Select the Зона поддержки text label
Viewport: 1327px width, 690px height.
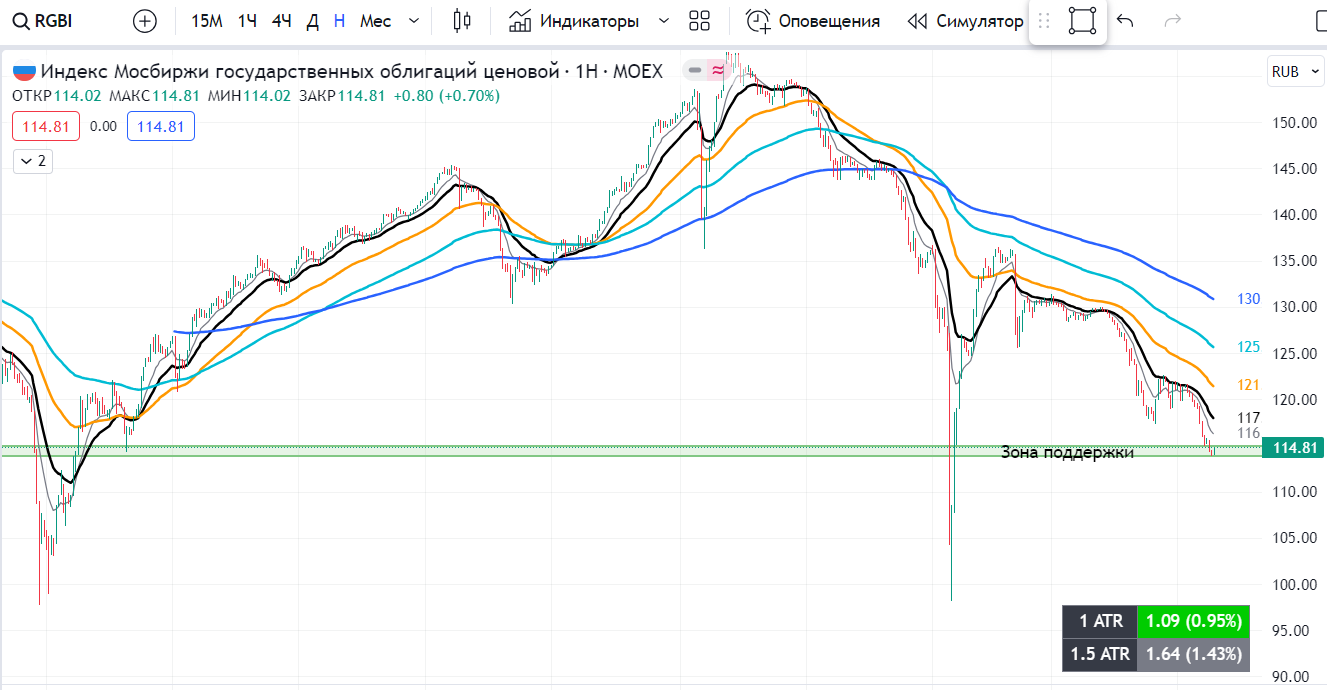[x=1067, y=452]
